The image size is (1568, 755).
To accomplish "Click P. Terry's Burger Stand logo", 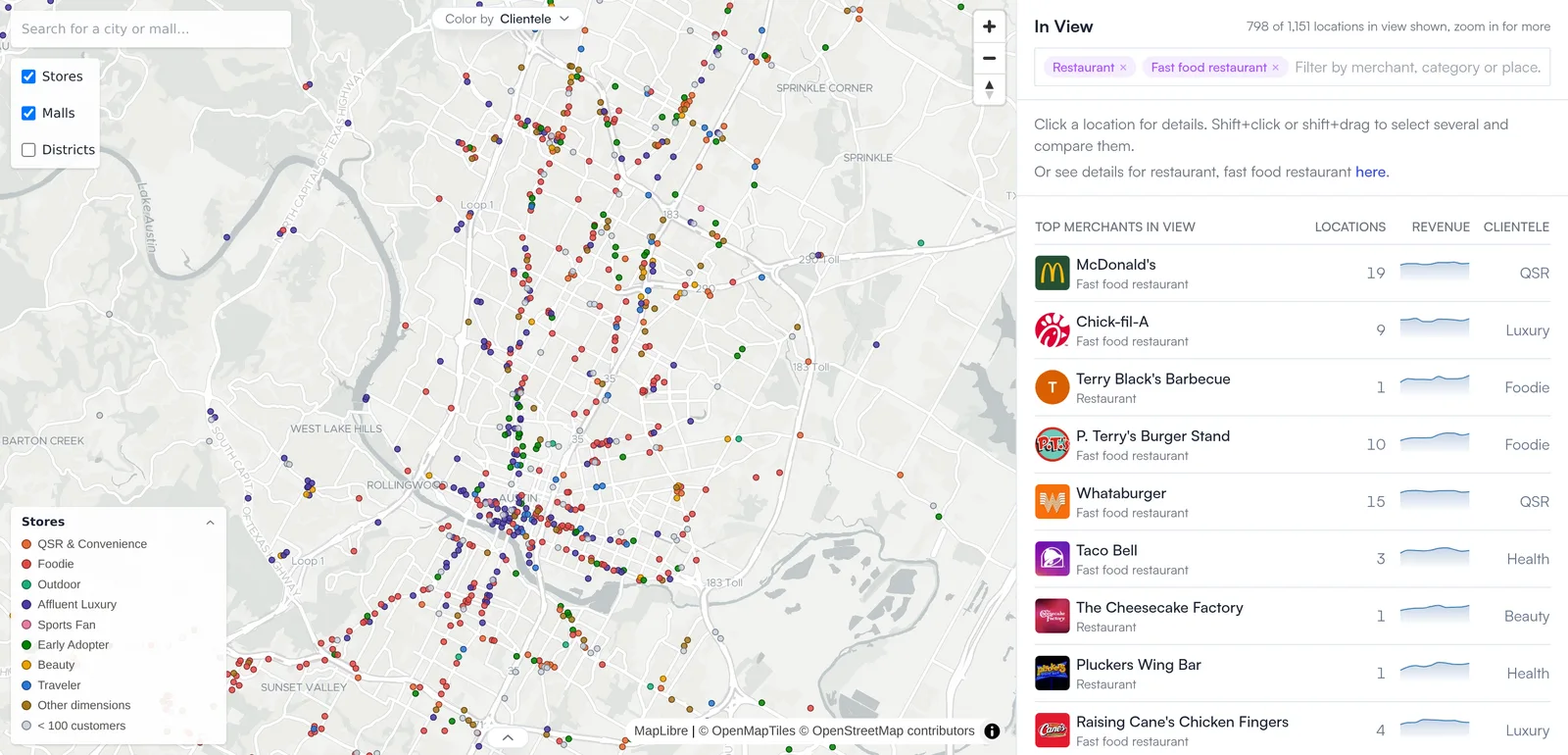I will click(x=1052, y=444).
